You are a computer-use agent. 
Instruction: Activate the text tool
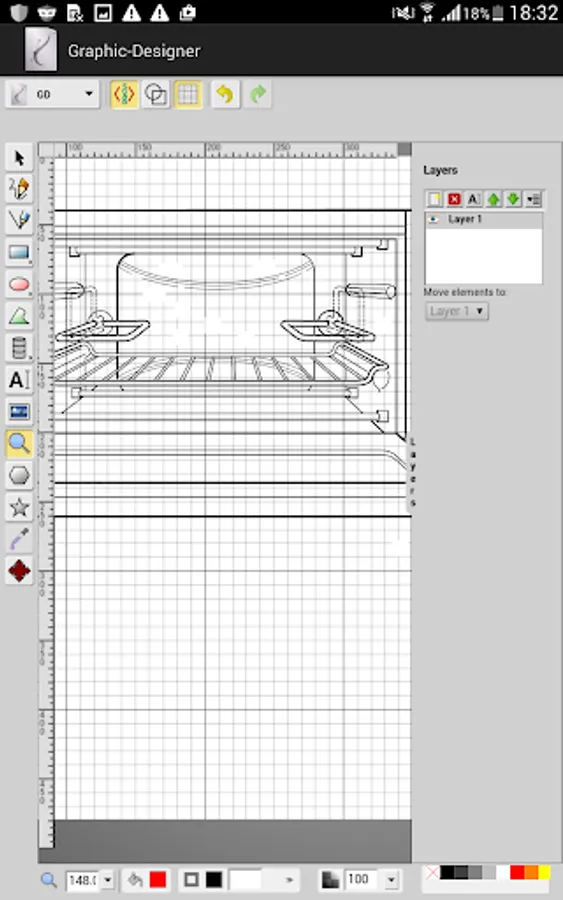(x=19, y=380)
